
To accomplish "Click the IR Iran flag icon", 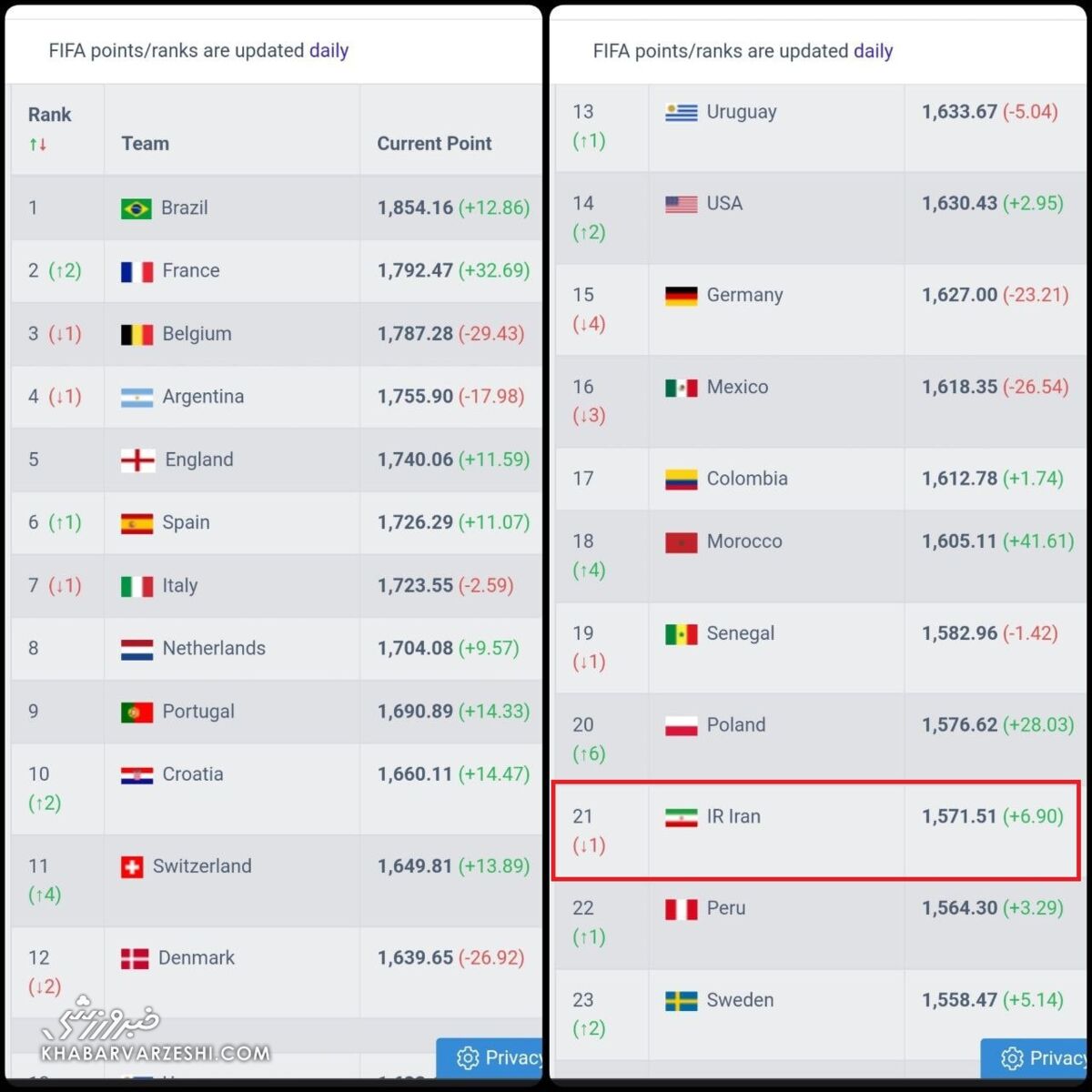I will [681, 817].
